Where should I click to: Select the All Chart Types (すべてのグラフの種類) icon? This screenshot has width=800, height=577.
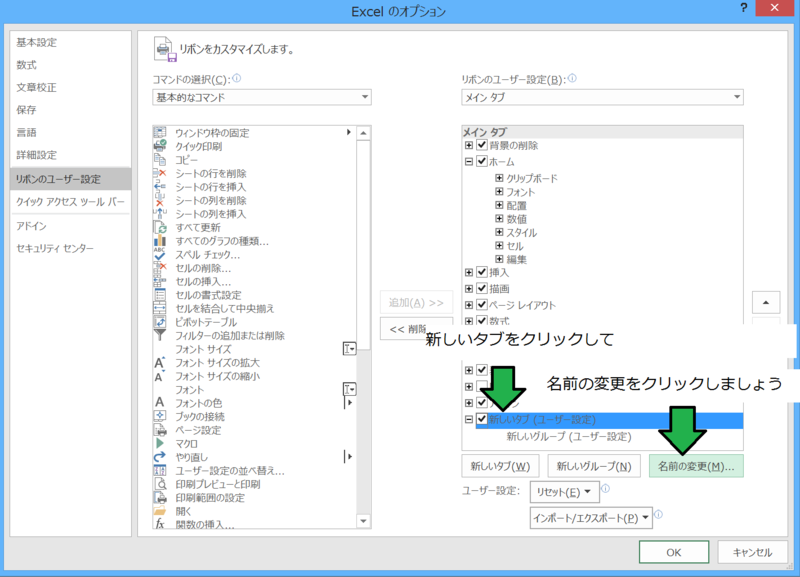coord(160,241)
